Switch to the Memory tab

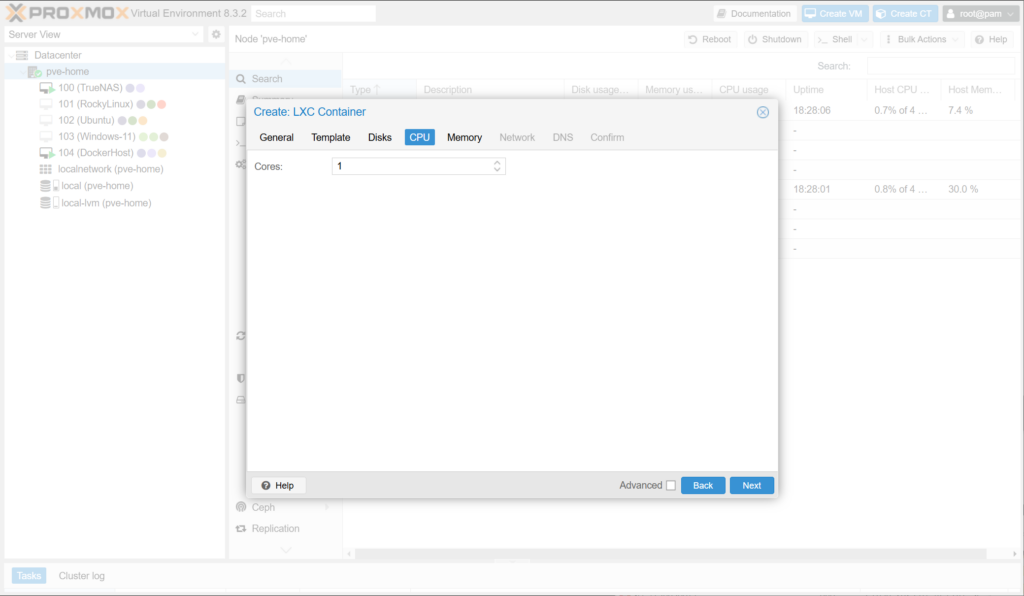pyautogui.click(x=464, y=137)
